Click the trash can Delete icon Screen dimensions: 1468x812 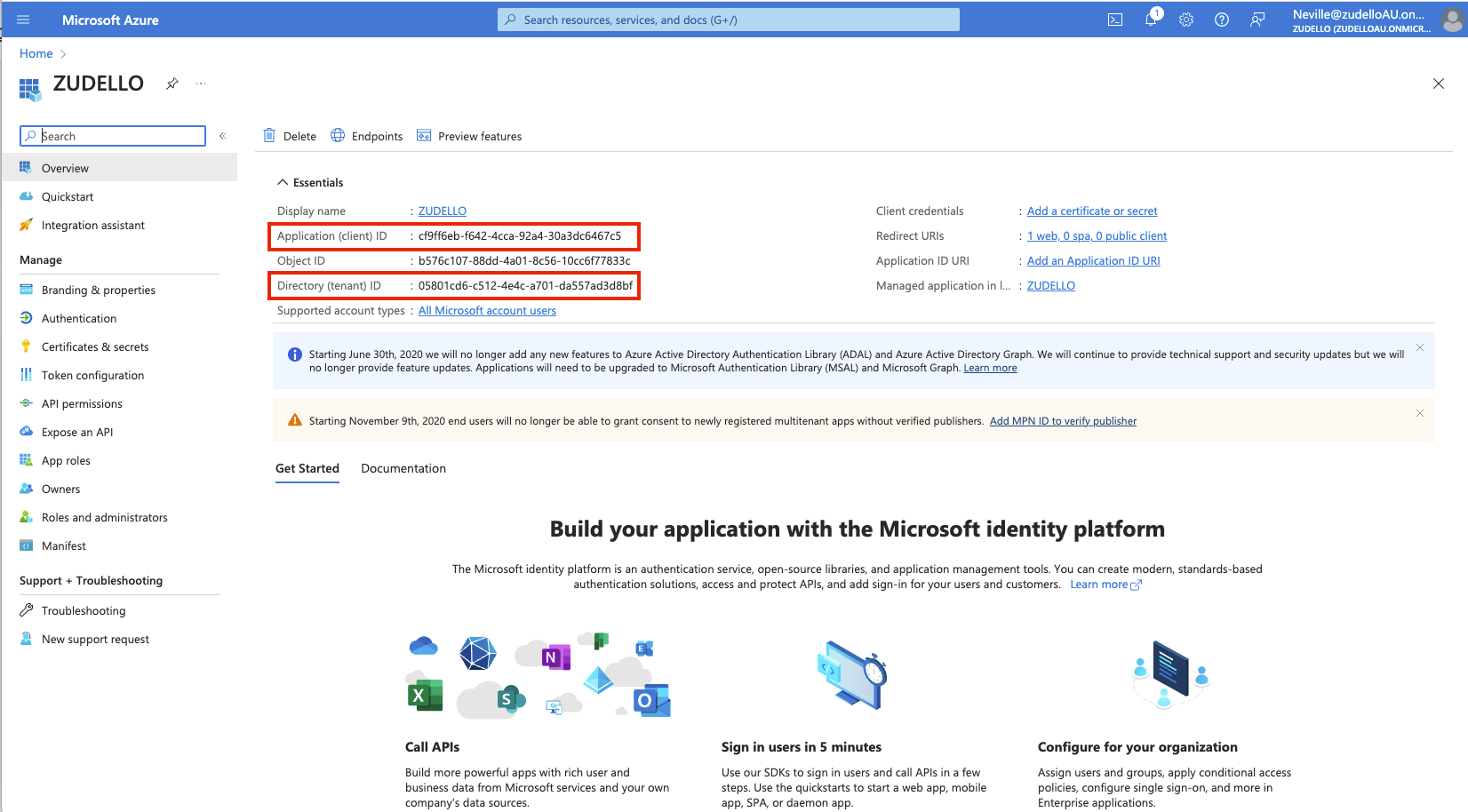click(269, 135)
